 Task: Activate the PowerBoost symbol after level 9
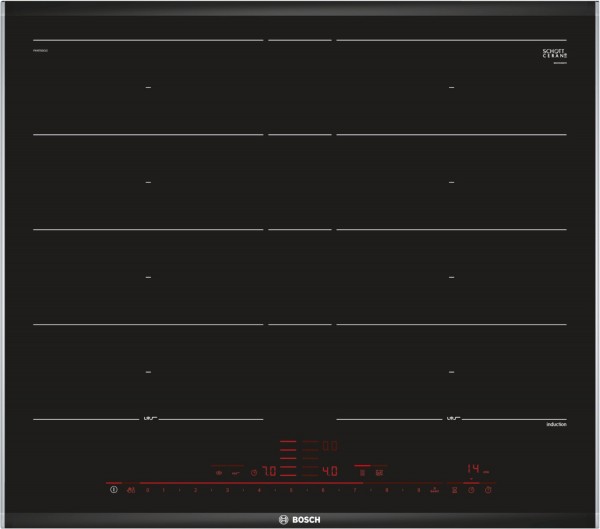coord(435,490)
